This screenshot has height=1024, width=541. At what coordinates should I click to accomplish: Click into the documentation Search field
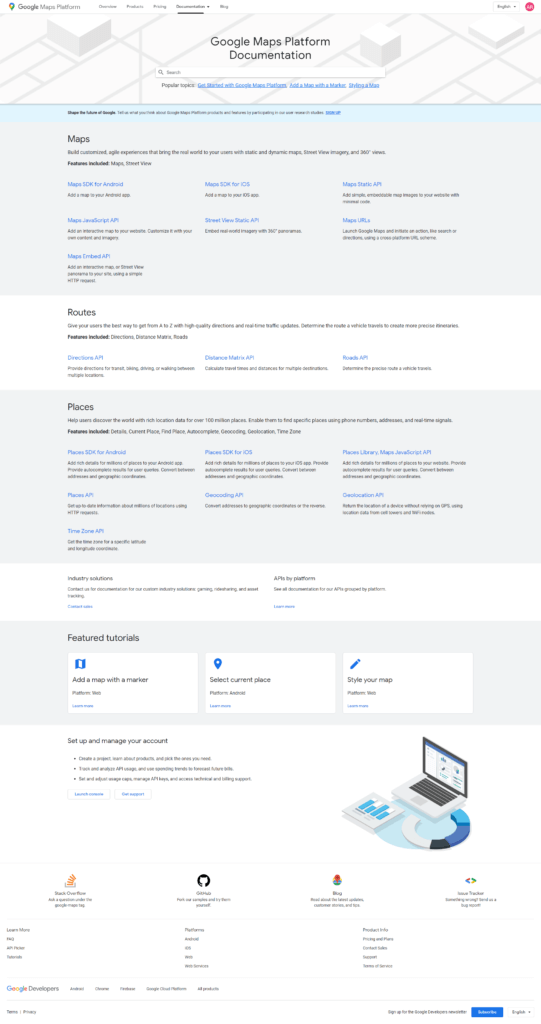tap(270, 72)
